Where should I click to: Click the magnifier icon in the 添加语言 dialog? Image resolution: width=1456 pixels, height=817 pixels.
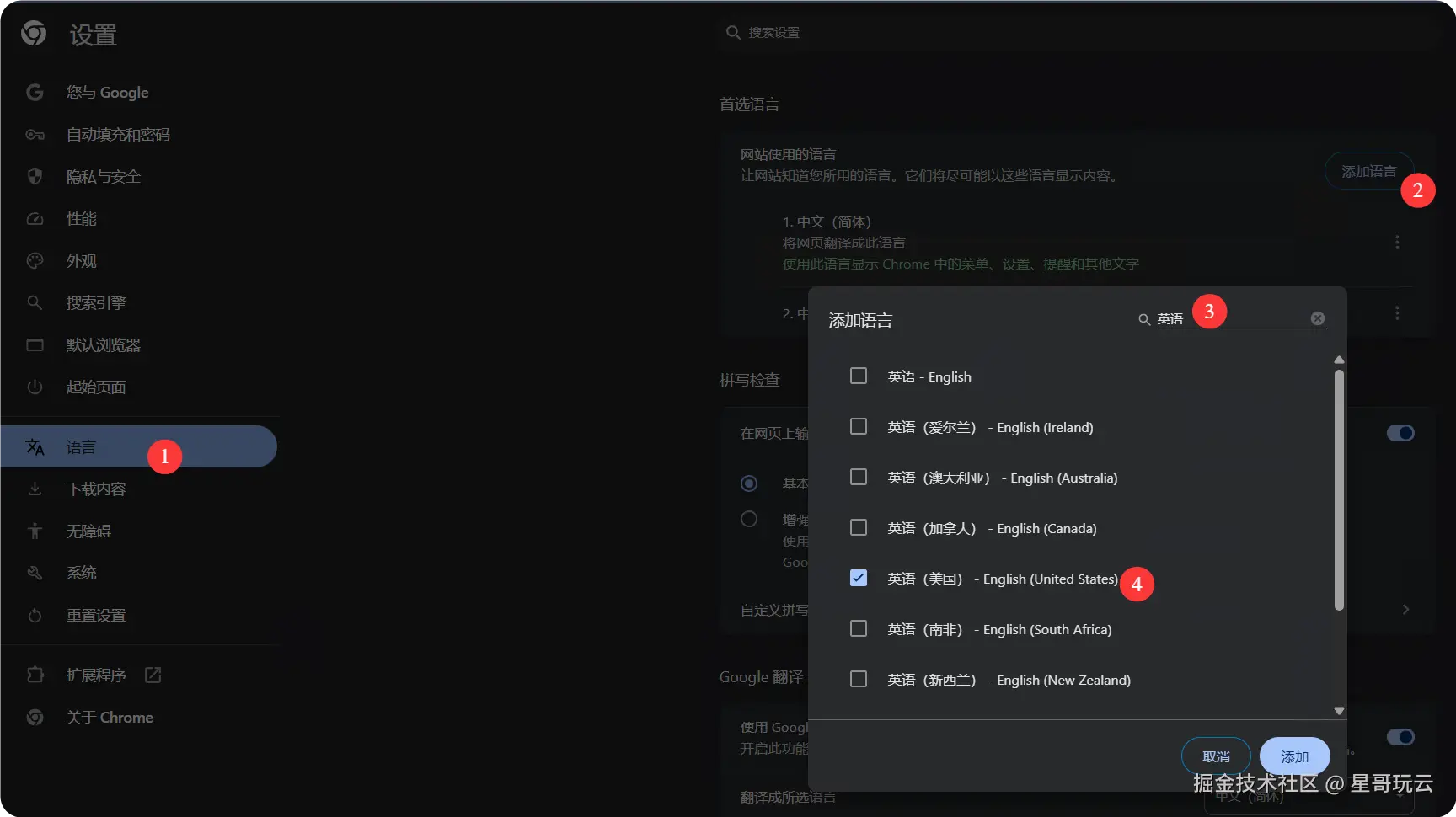point(1144,320)
